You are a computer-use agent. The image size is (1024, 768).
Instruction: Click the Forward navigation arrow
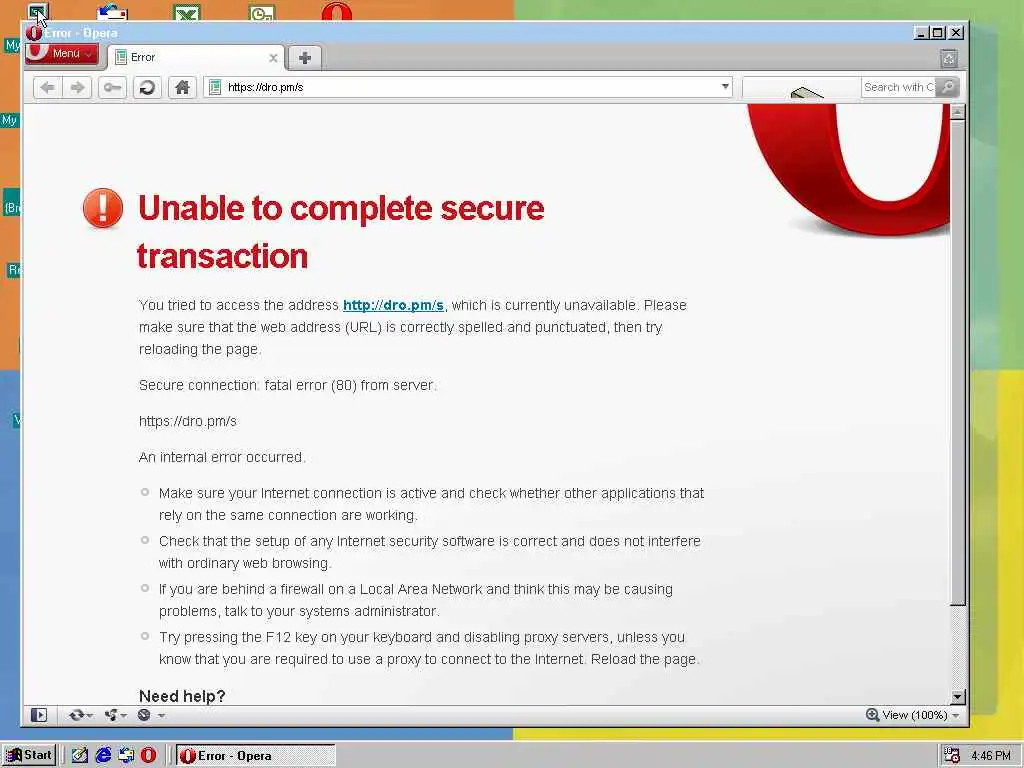point(78,88)
